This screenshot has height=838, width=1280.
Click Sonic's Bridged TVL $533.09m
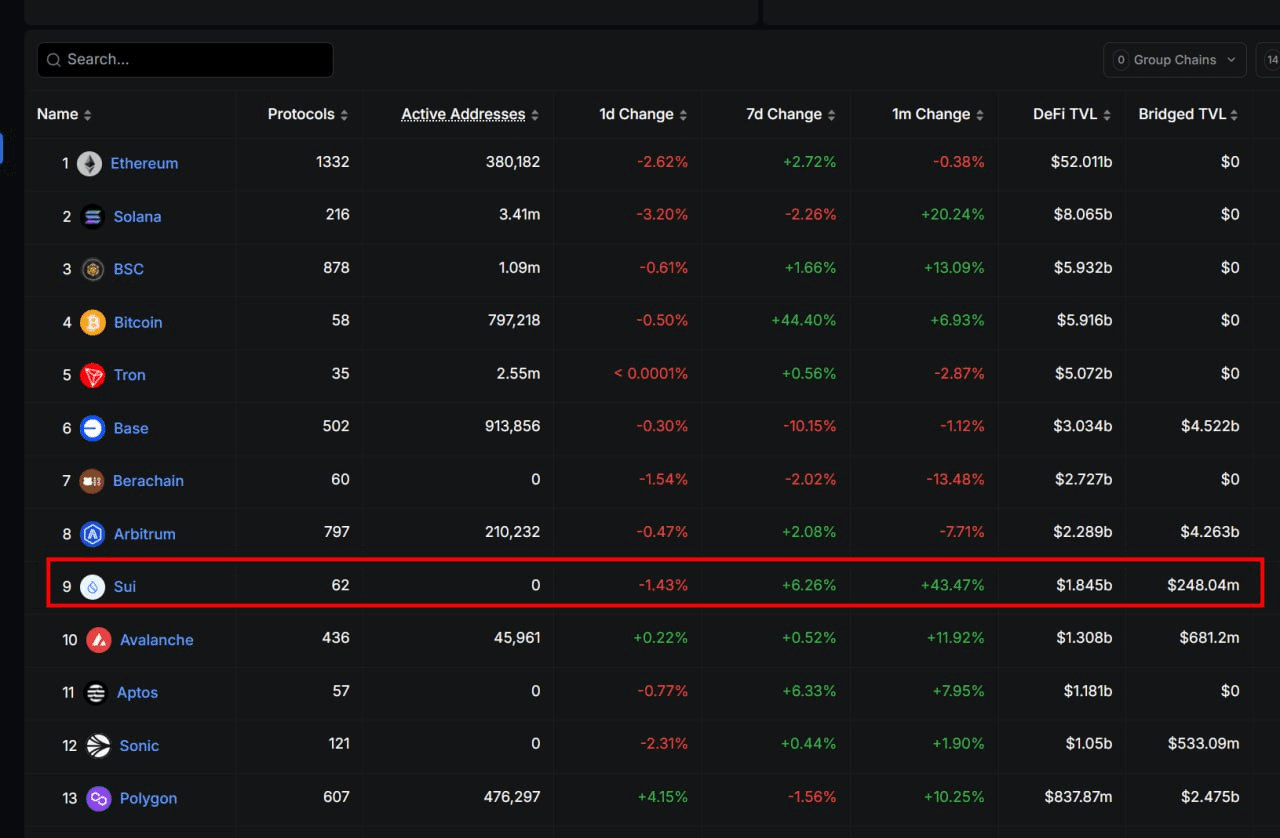point(1203,745)
